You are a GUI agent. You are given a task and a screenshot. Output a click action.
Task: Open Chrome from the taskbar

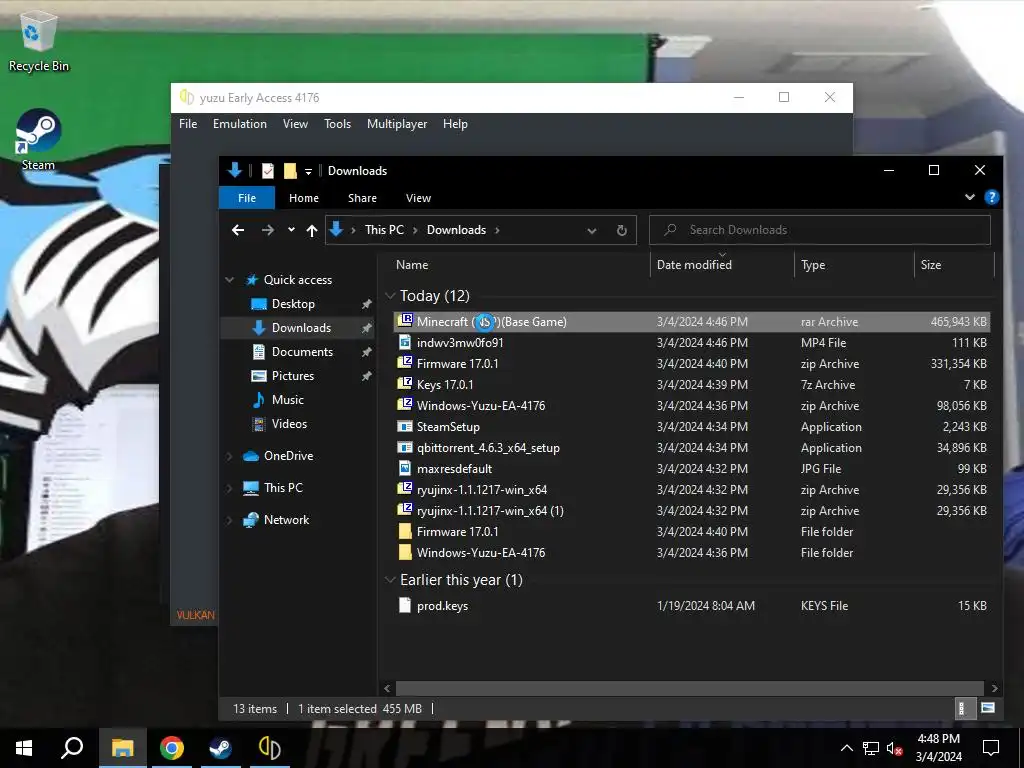pyautogui.click(x=172, y=748)
